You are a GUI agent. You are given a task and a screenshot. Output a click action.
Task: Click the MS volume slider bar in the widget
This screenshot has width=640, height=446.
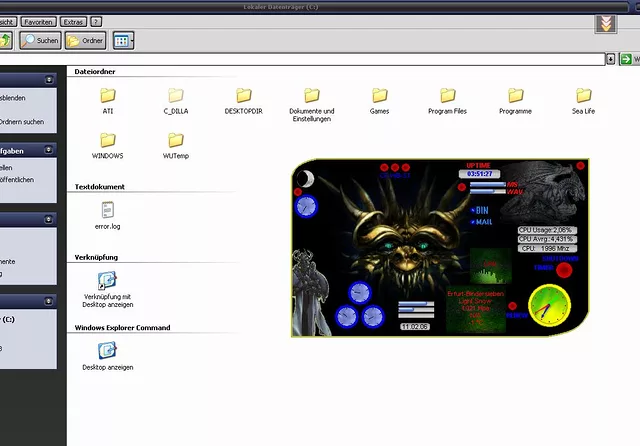pyautogui.click(x=486, y=186)
